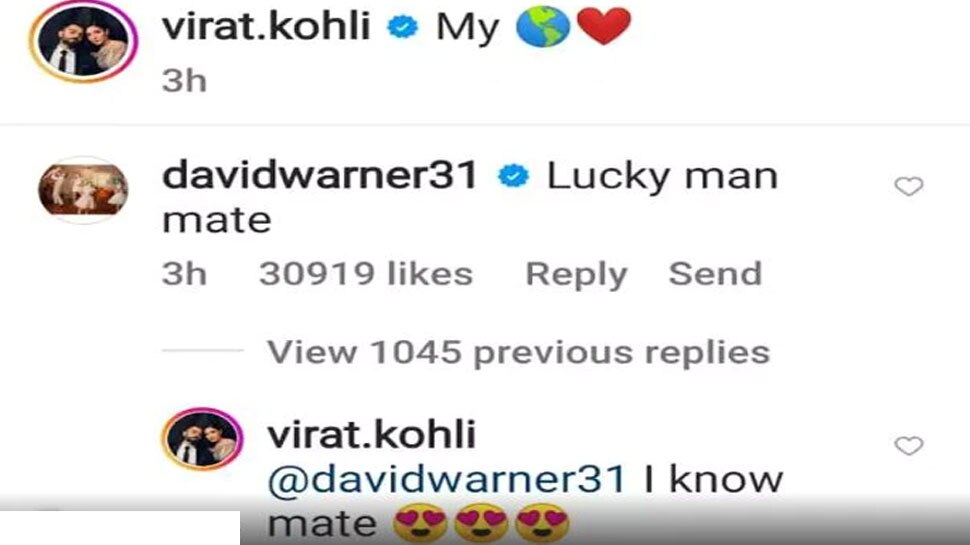Open virat.kohli's profile picture at top
The image size is (970, 545).
pyautogui.click(x=84, y=41)
